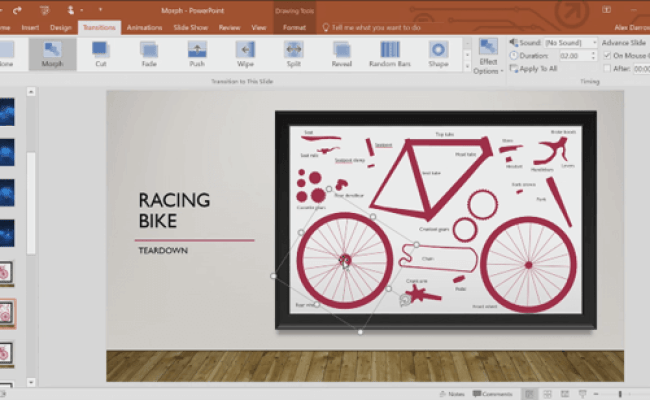The width and height of the screenshot is (650, 400).
Task: Click the chain shape on slide
Action: coord(438,258)
